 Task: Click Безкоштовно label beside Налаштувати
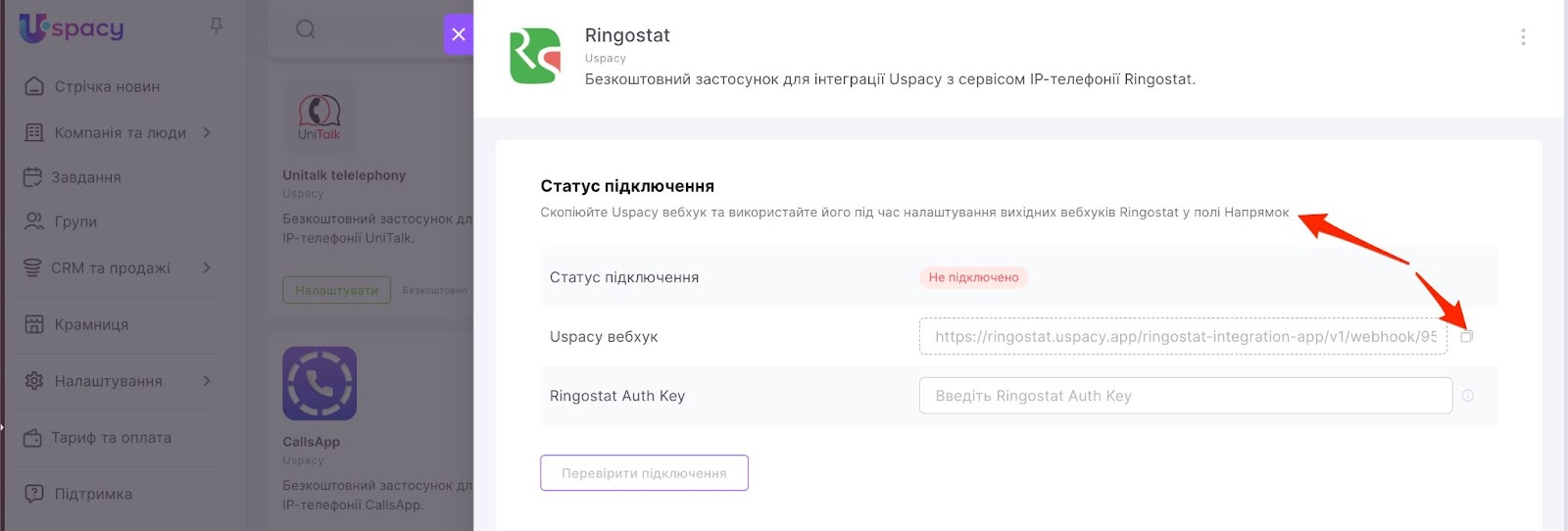(434, 291)
